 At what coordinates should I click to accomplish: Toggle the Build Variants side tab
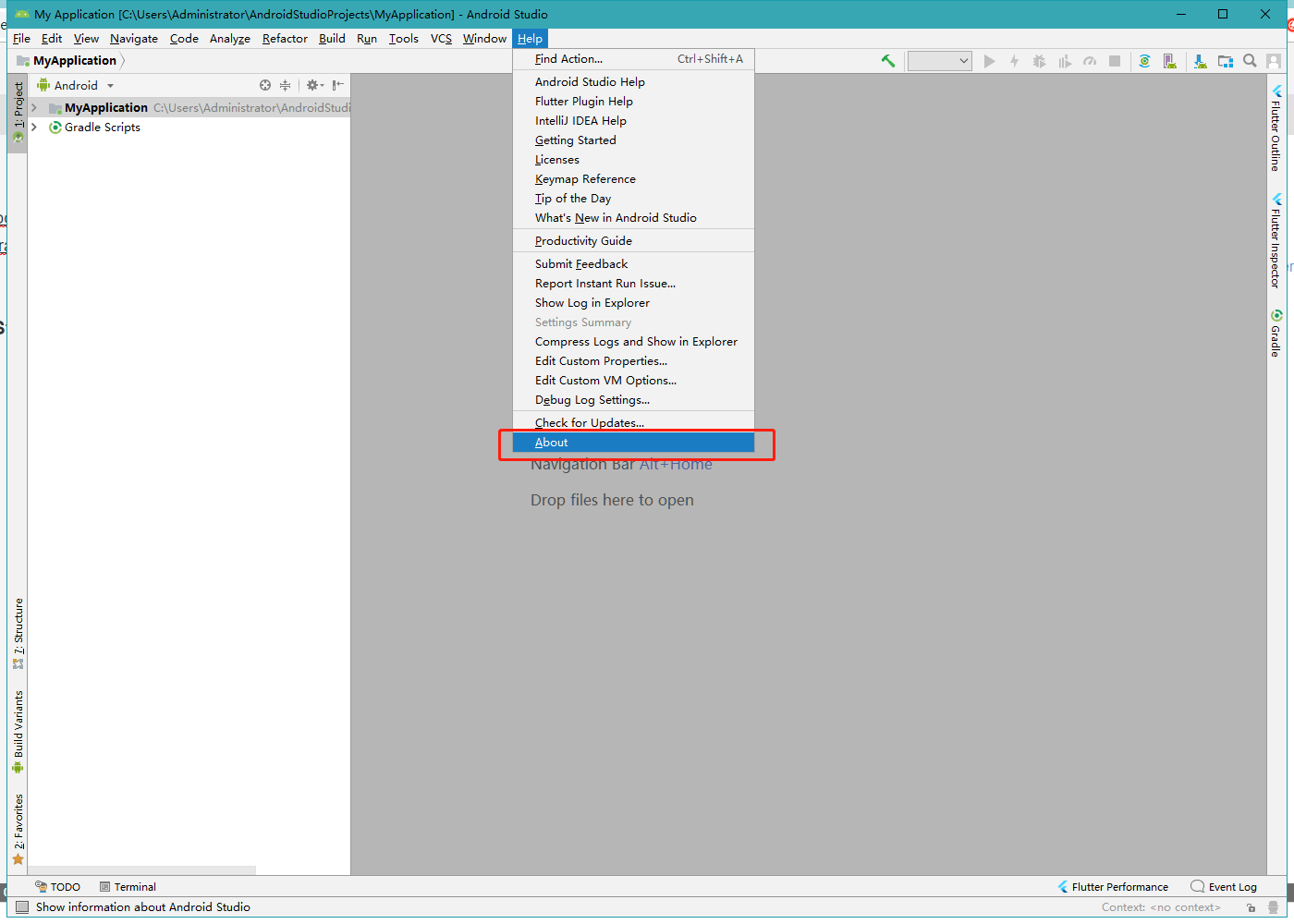18,732
